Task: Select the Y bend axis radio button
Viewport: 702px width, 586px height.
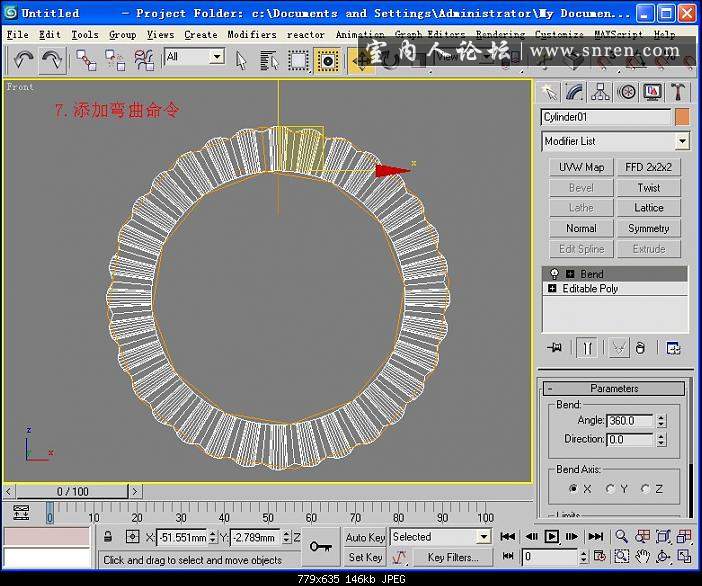Action: point(610,489)
